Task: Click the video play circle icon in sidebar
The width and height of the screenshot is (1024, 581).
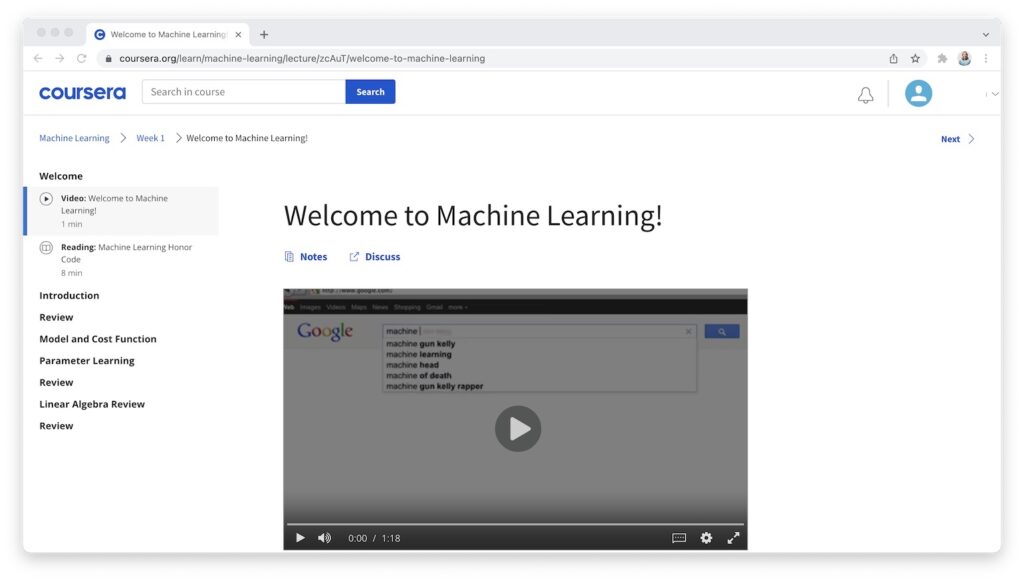Action: point(46,198)
